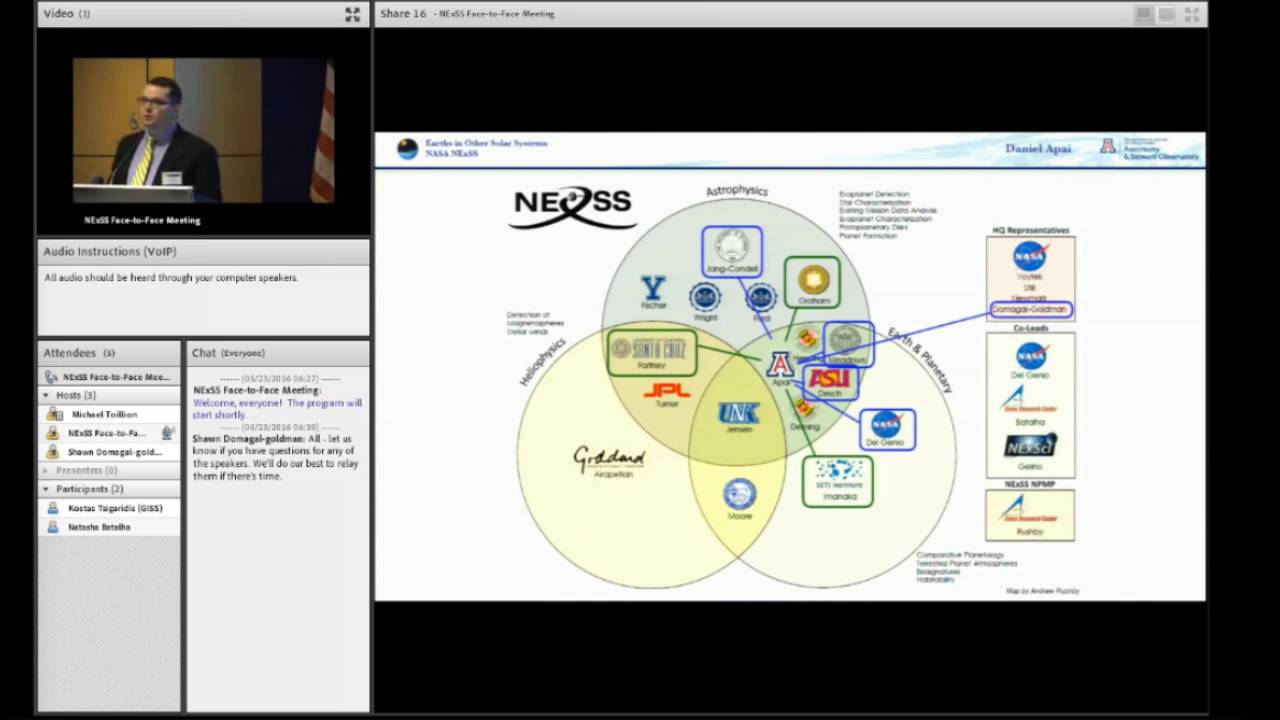Click the participant icon beside Kostas Tsigaridis
This screenshot has height=720, width=1280.
(x=53, y=508)
